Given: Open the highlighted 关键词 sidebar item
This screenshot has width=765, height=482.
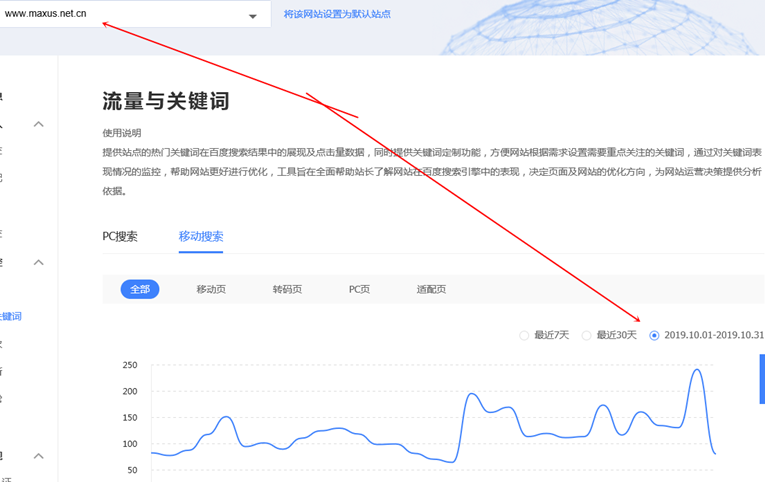Looking at the screenshot, I should point(11,316).
